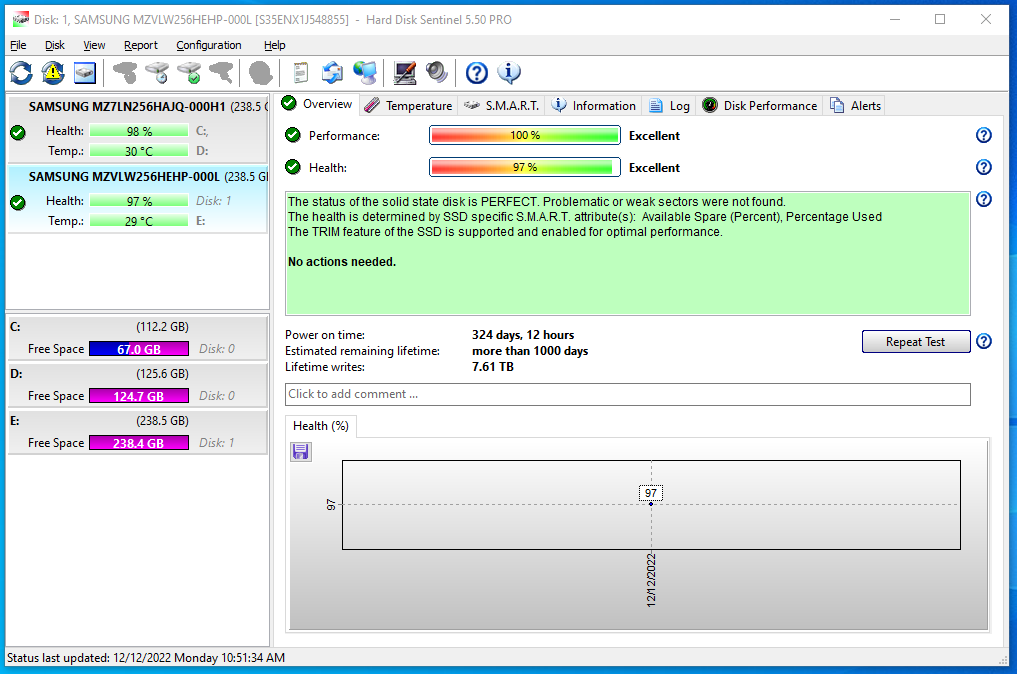Click the mail envelope with arrows toolbar icon
The image size is (1018, 675).
[332, 73]
